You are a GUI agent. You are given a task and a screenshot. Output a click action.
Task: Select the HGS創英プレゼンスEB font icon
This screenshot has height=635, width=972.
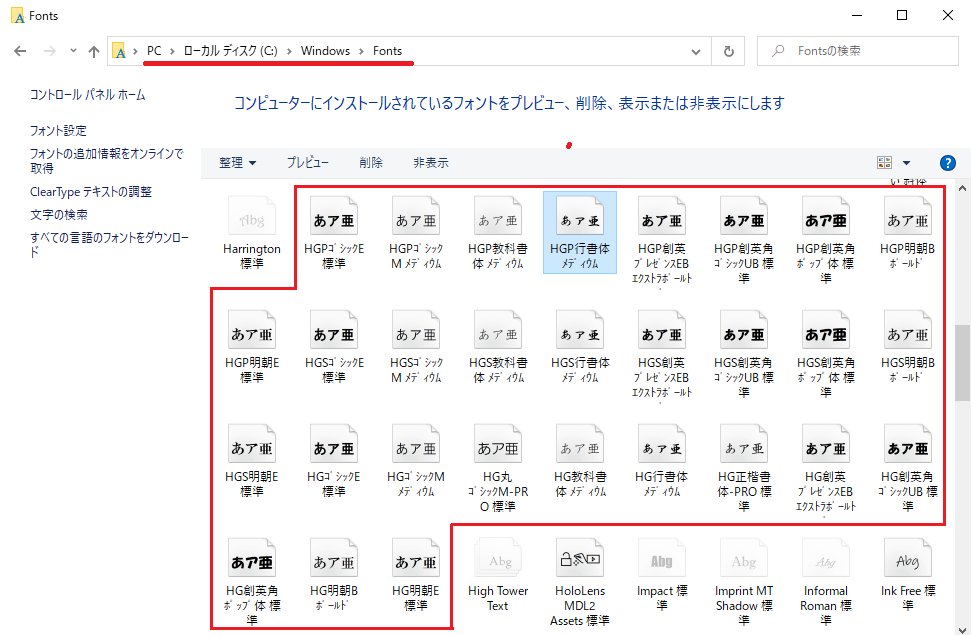point(662,331)
